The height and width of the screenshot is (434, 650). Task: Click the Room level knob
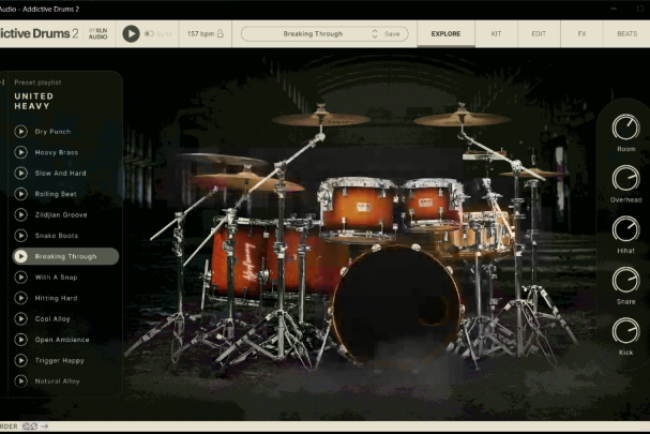(626, 128)
